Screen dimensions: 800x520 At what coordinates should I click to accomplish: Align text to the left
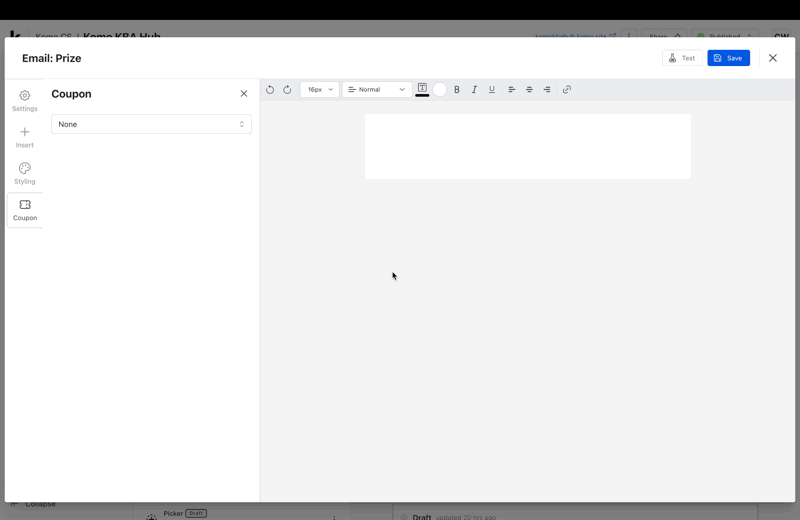click(x=512, y=90)
